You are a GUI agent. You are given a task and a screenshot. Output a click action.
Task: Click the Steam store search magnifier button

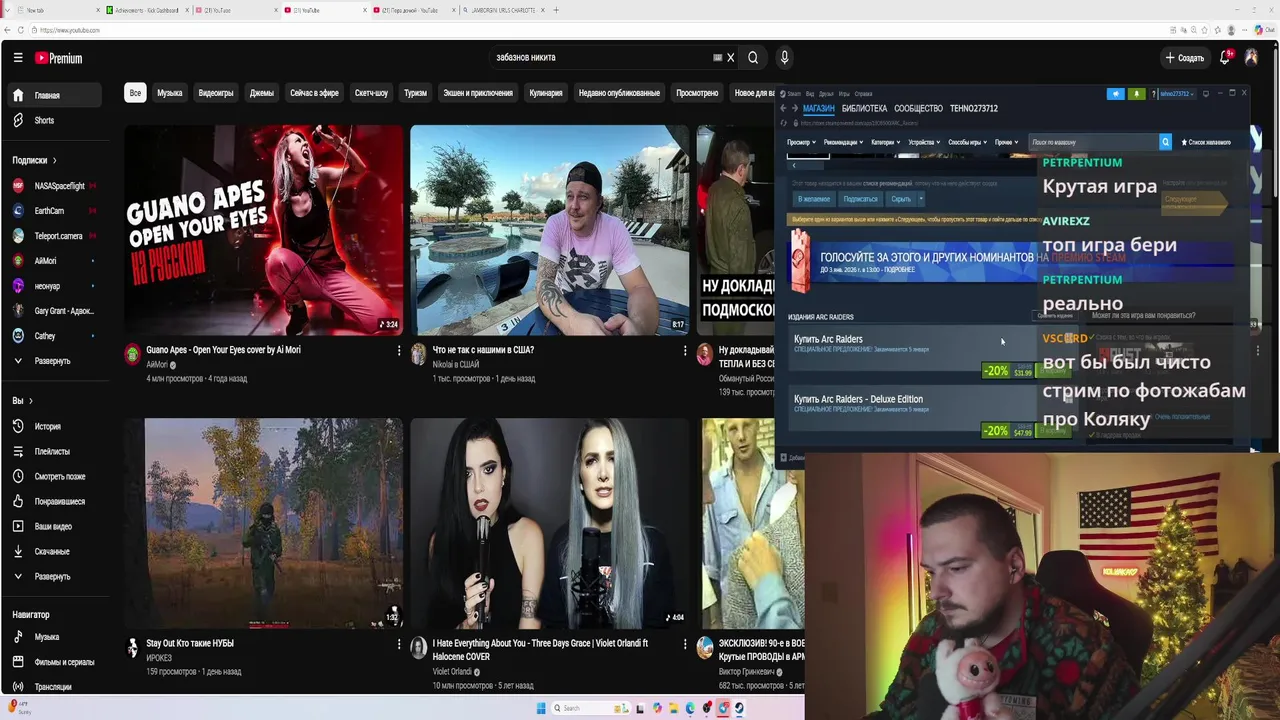pyautogui.click(x=1165, y=142)
